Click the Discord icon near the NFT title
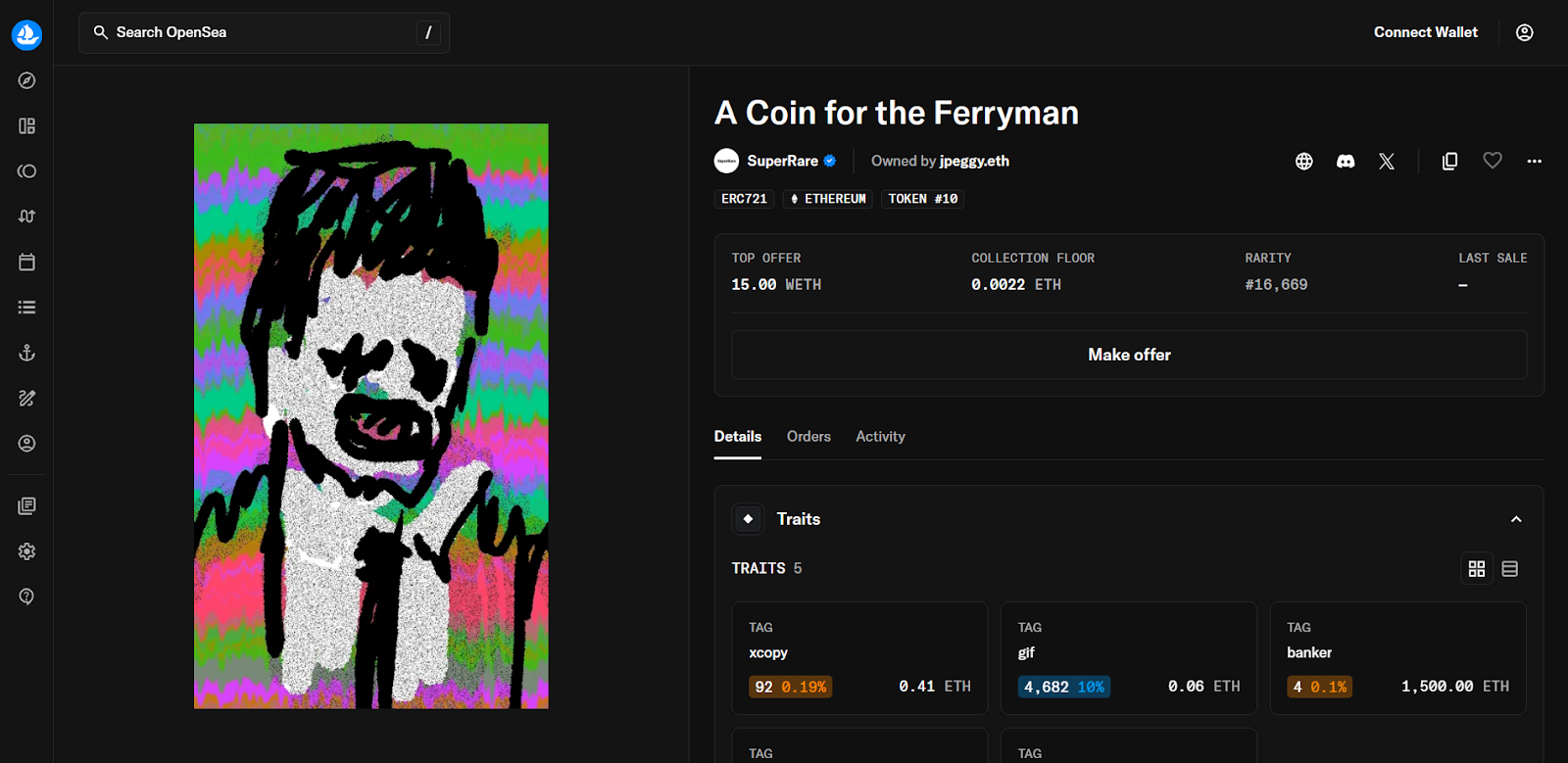 click(1345, 161)
